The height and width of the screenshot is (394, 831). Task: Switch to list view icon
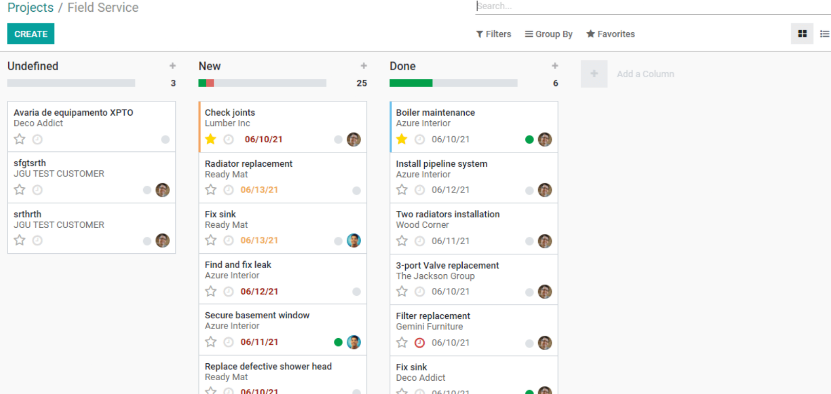pyautogui.click(x=824, y=34)
